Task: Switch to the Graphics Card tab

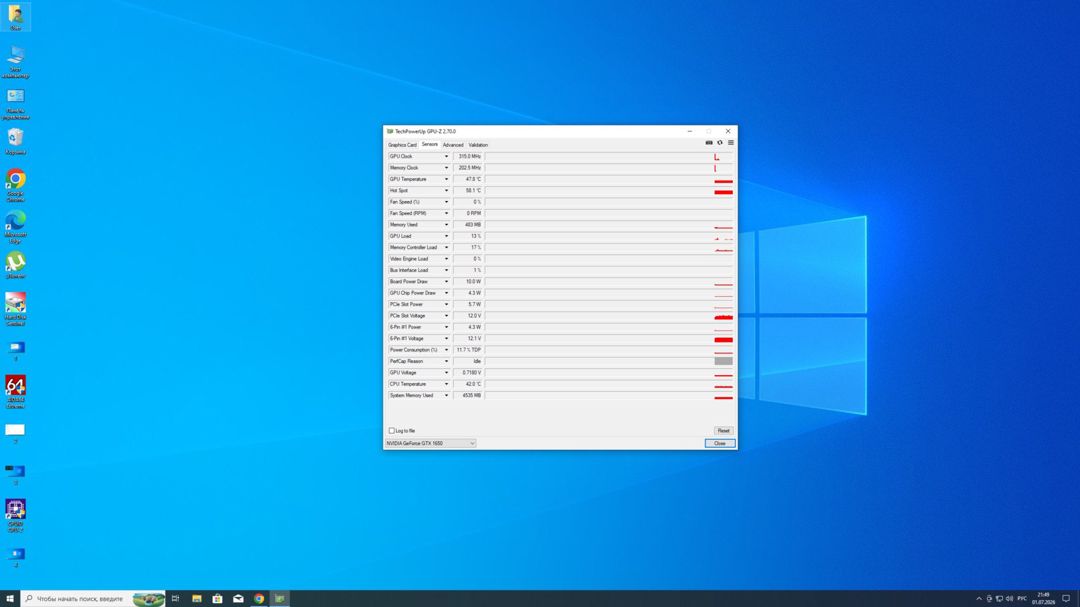Action: click(402, 145)
